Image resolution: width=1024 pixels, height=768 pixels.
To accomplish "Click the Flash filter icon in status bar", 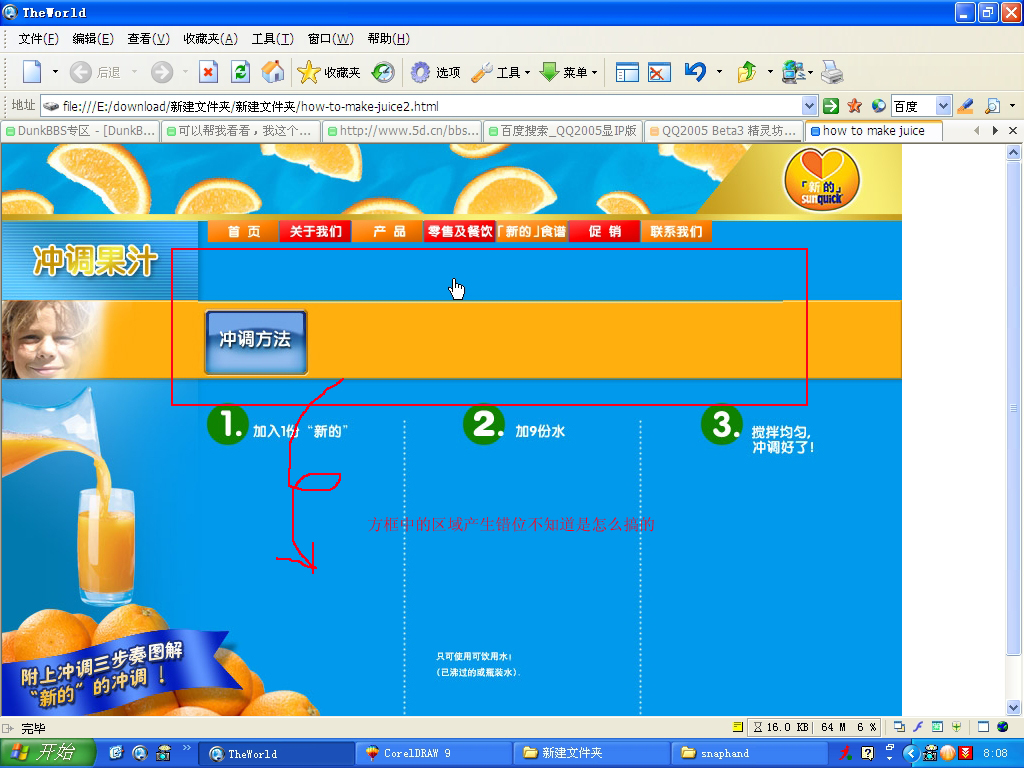I will 918,727.
